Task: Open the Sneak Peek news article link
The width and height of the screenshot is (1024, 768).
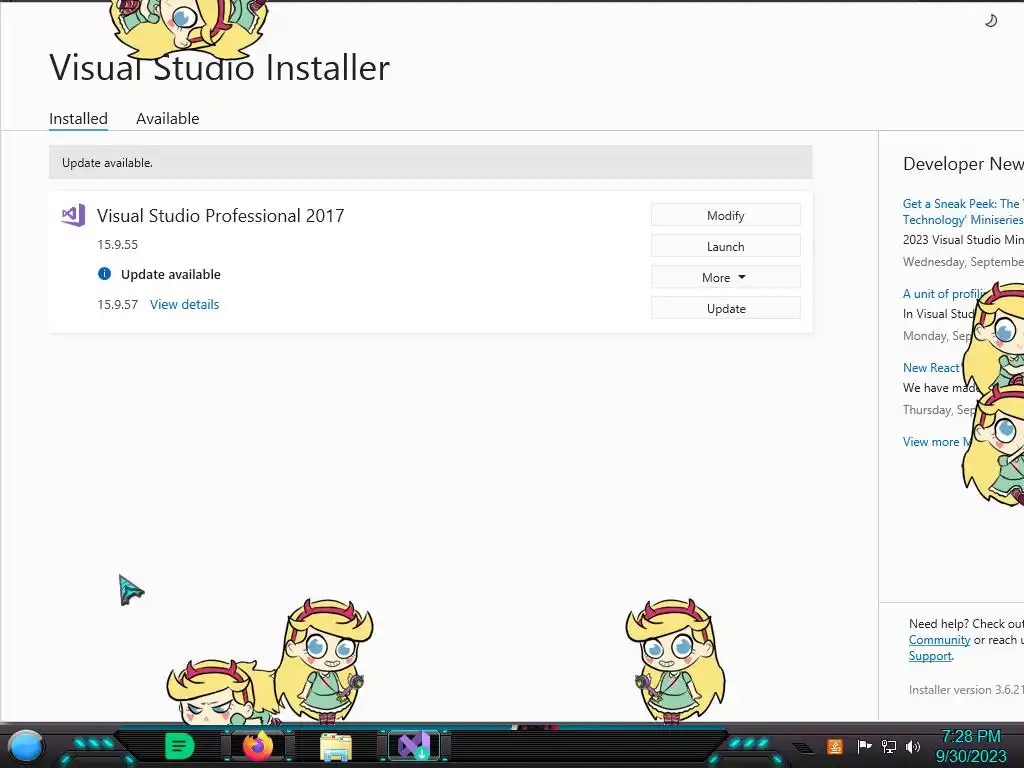Action: click(x=963, y=212)
